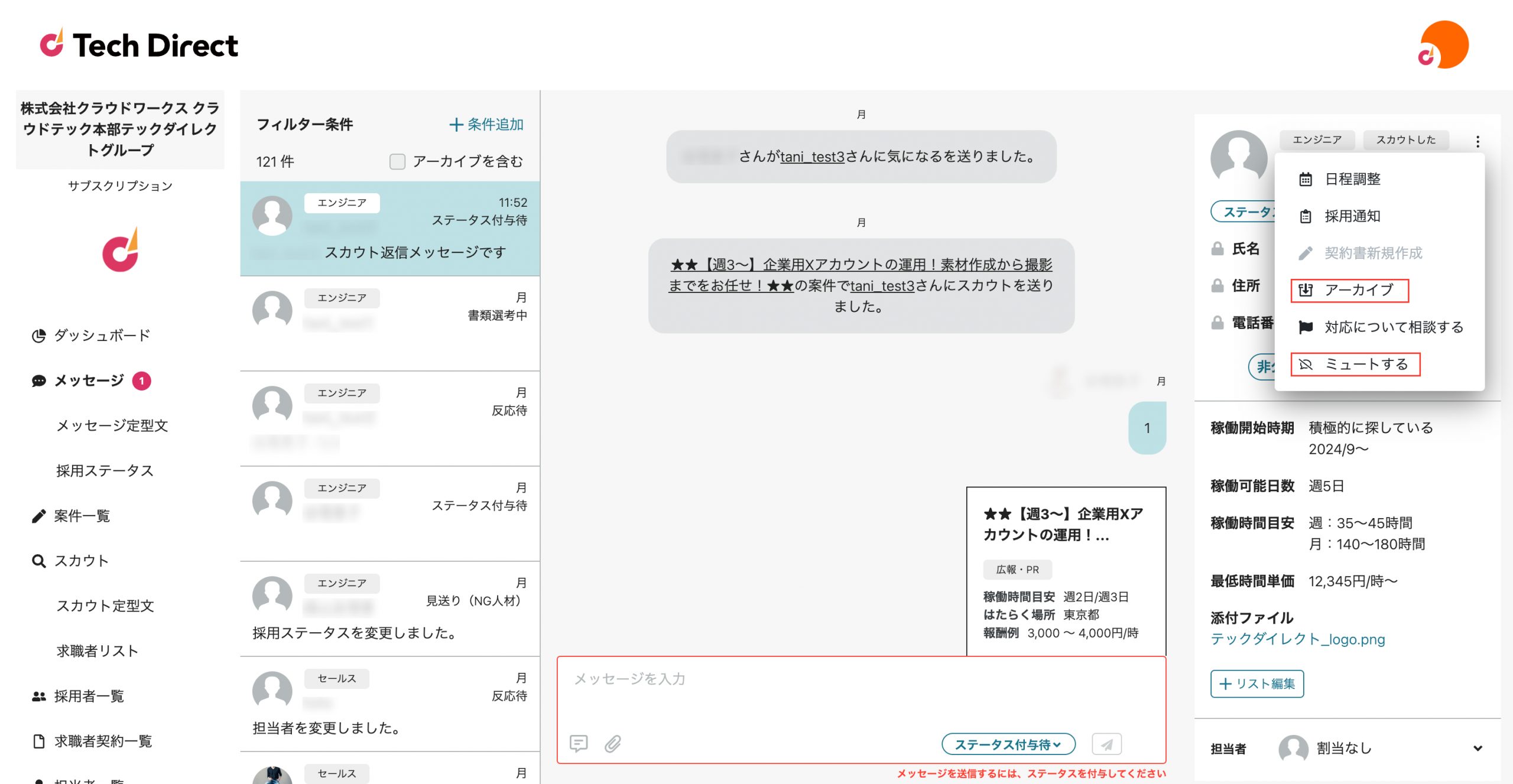Click the Tech Direct logo
The image size is (1513, 784).
[139, 45]
